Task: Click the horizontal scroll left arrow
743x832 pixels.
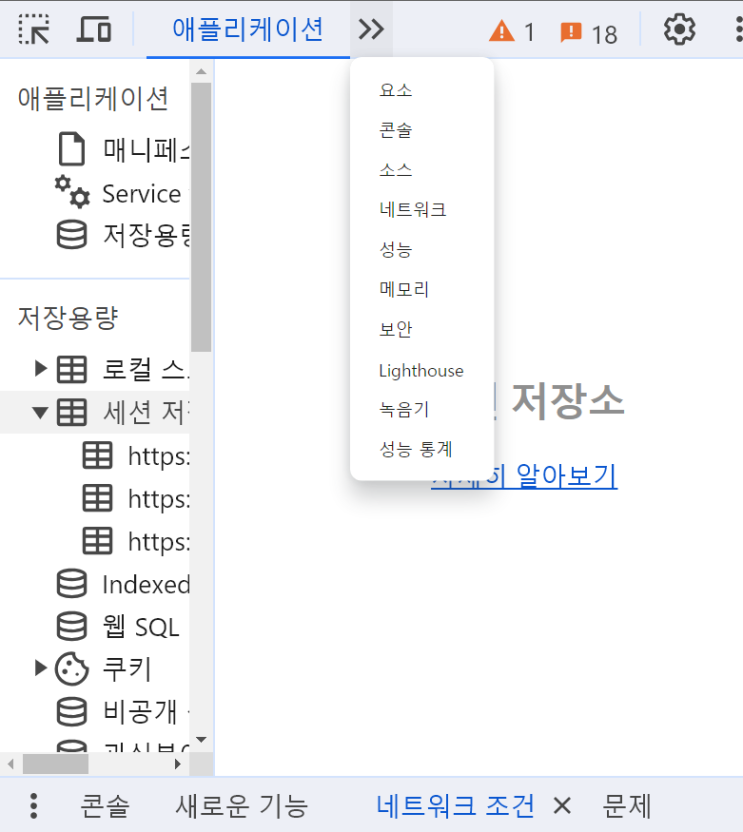Action: pos(11,764)
